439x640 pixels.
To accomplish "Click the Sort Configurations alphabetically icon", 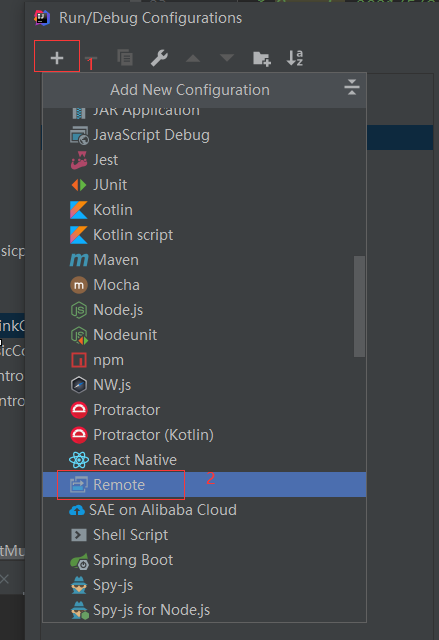I will coord(295,58).
